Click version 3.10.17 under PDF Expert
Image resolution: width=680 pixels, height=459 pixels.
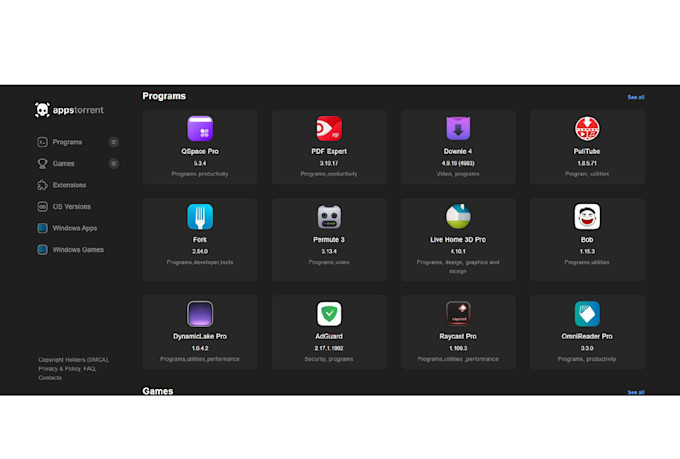(329, 164)
